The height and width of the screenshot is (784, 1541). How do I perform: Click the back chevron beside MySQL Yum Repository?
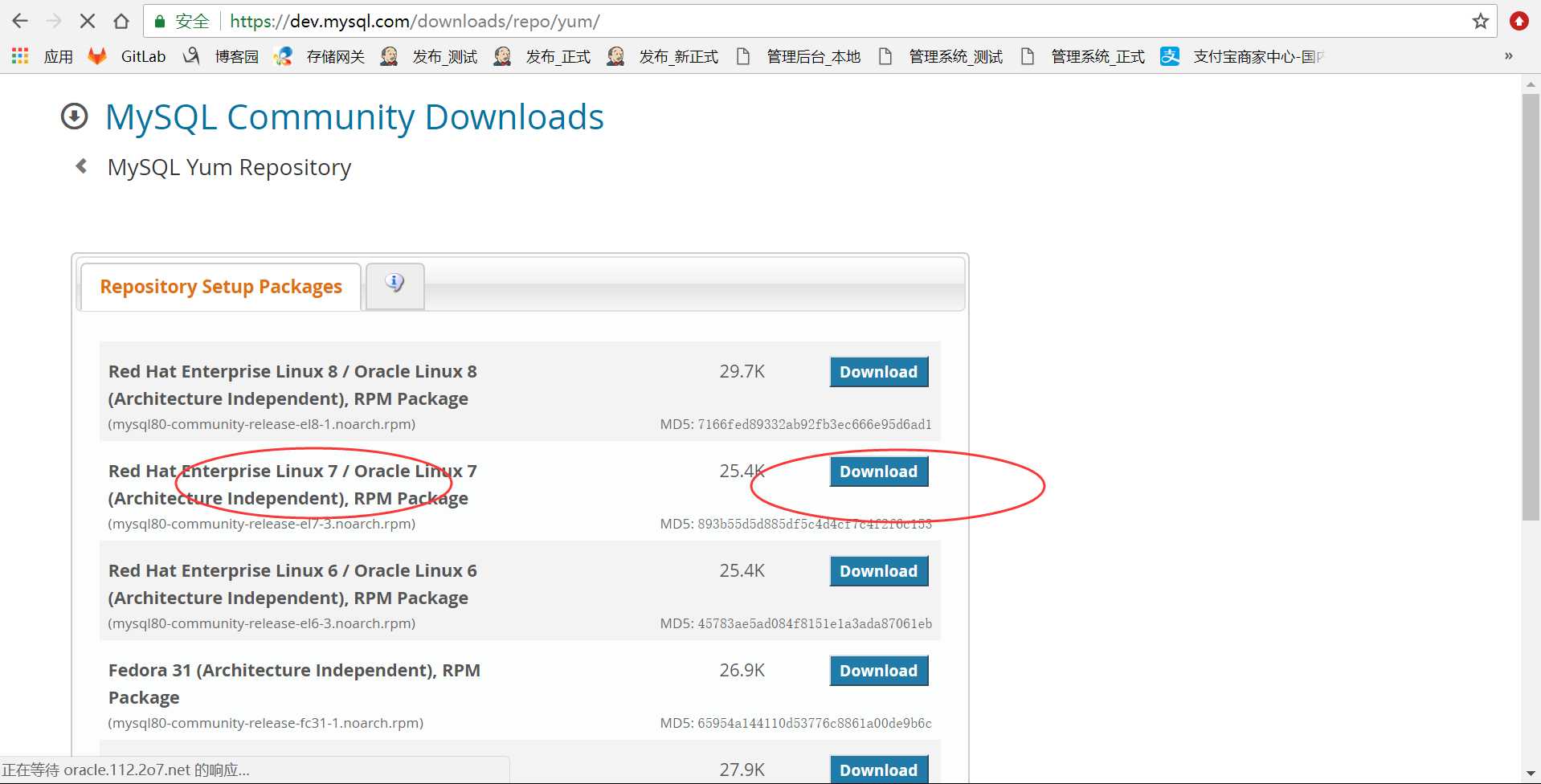pyautogui.click(x=81, y=166)
